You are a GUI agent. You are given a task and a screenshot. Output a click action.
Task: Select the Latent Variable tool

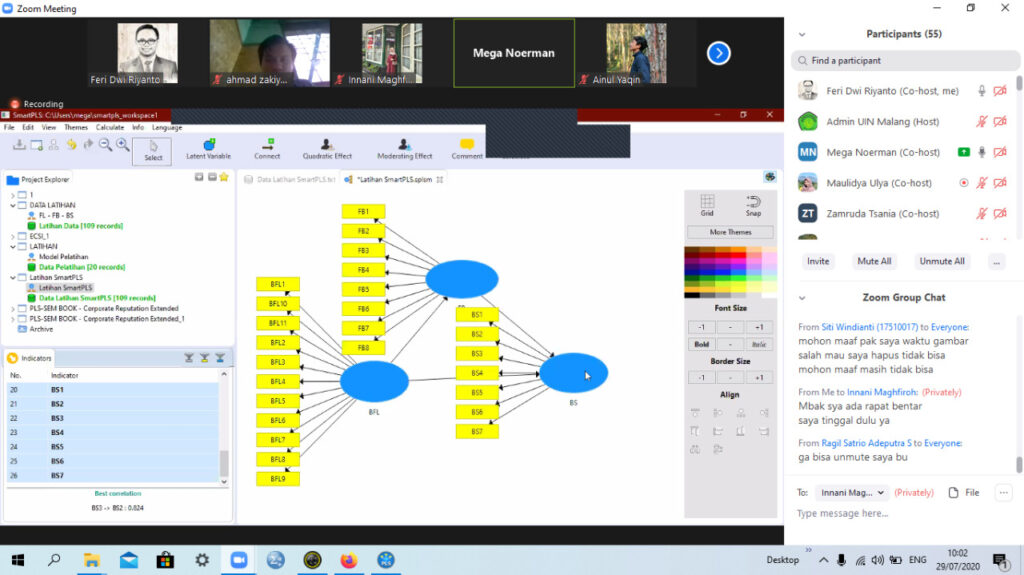point(208,149)
